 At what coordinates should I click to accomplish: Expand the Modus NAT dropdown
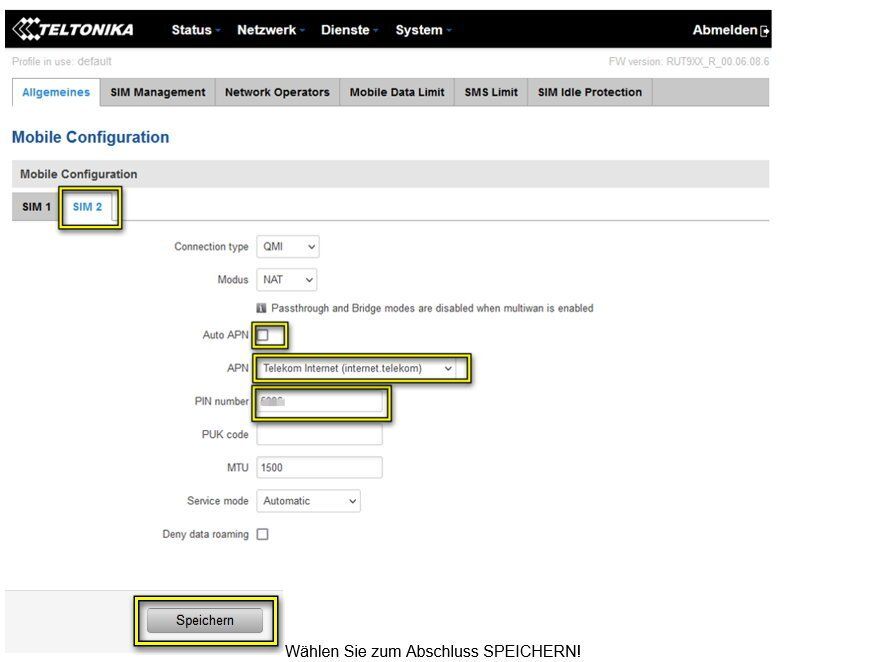coord(287,280)
